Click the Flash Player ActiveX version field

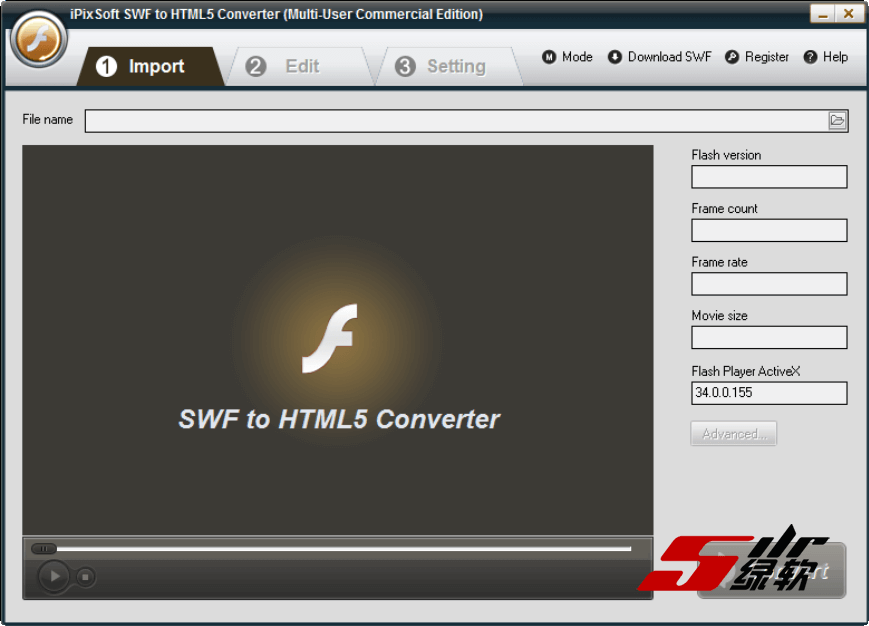[768, 393]
